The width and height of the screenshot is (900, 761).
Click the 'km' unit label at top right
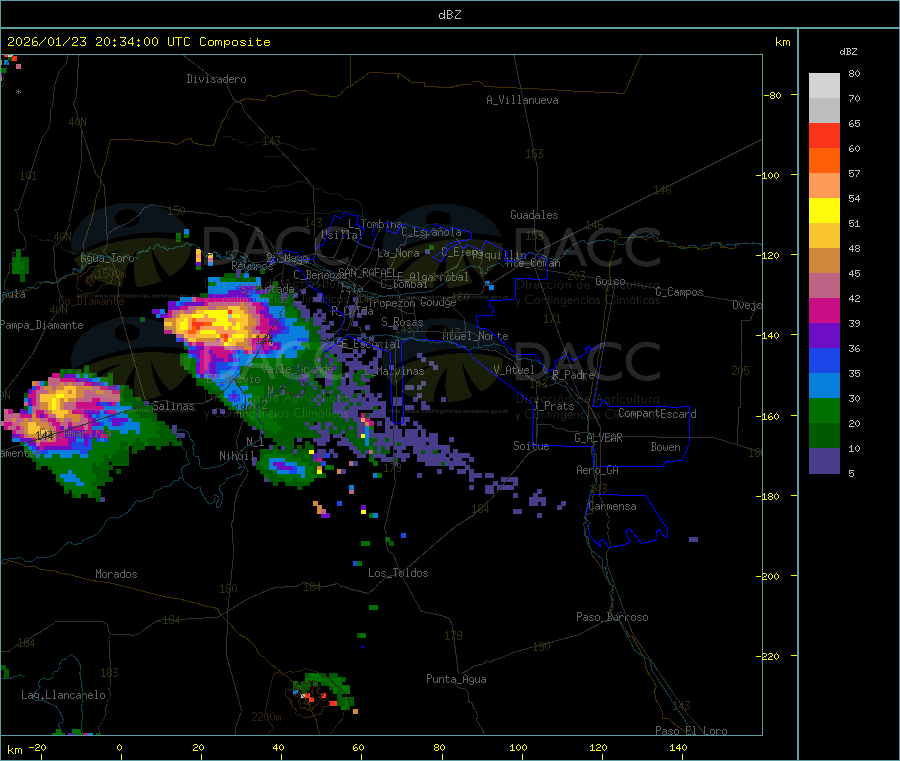[782, 42]
